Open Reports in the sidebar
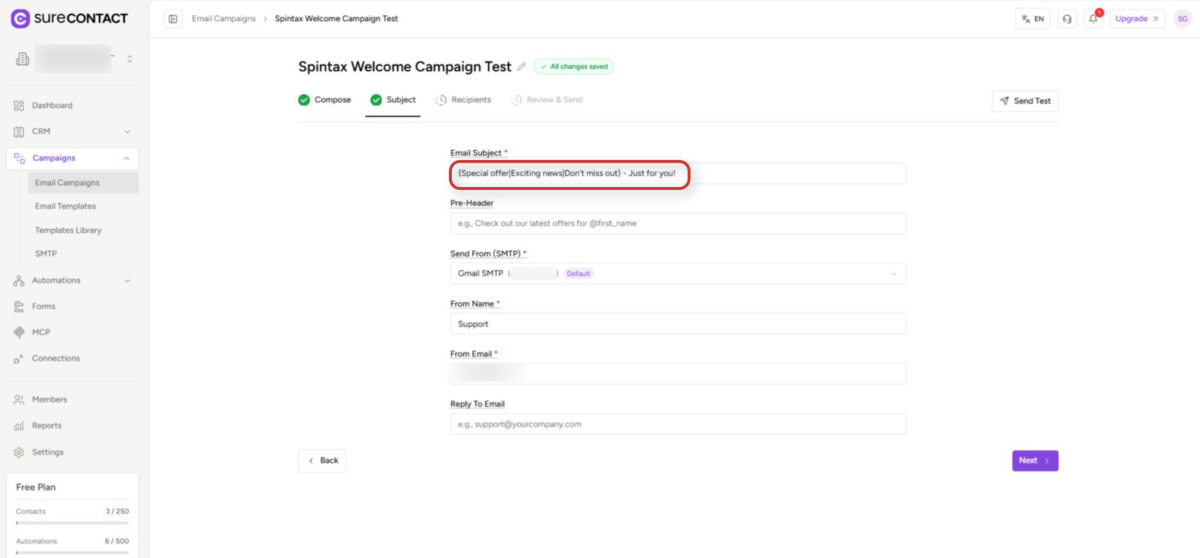Viewport: 1200px width, 558px height. point(47,425)
